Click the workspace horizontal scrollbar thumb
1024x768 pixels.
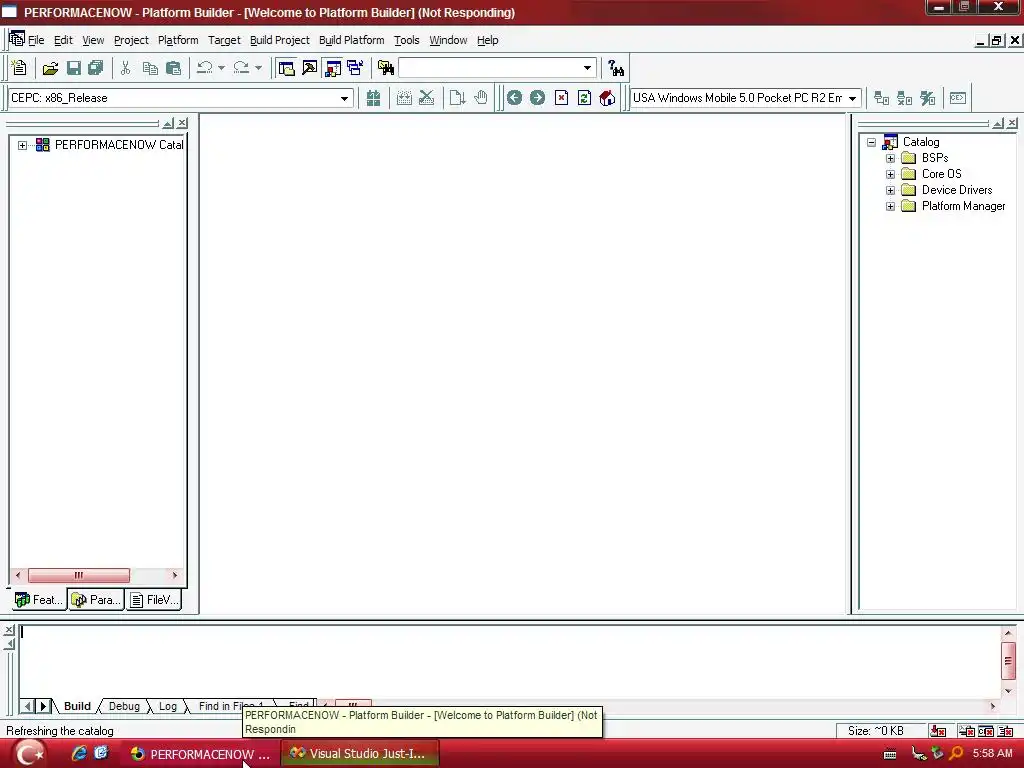79,575
